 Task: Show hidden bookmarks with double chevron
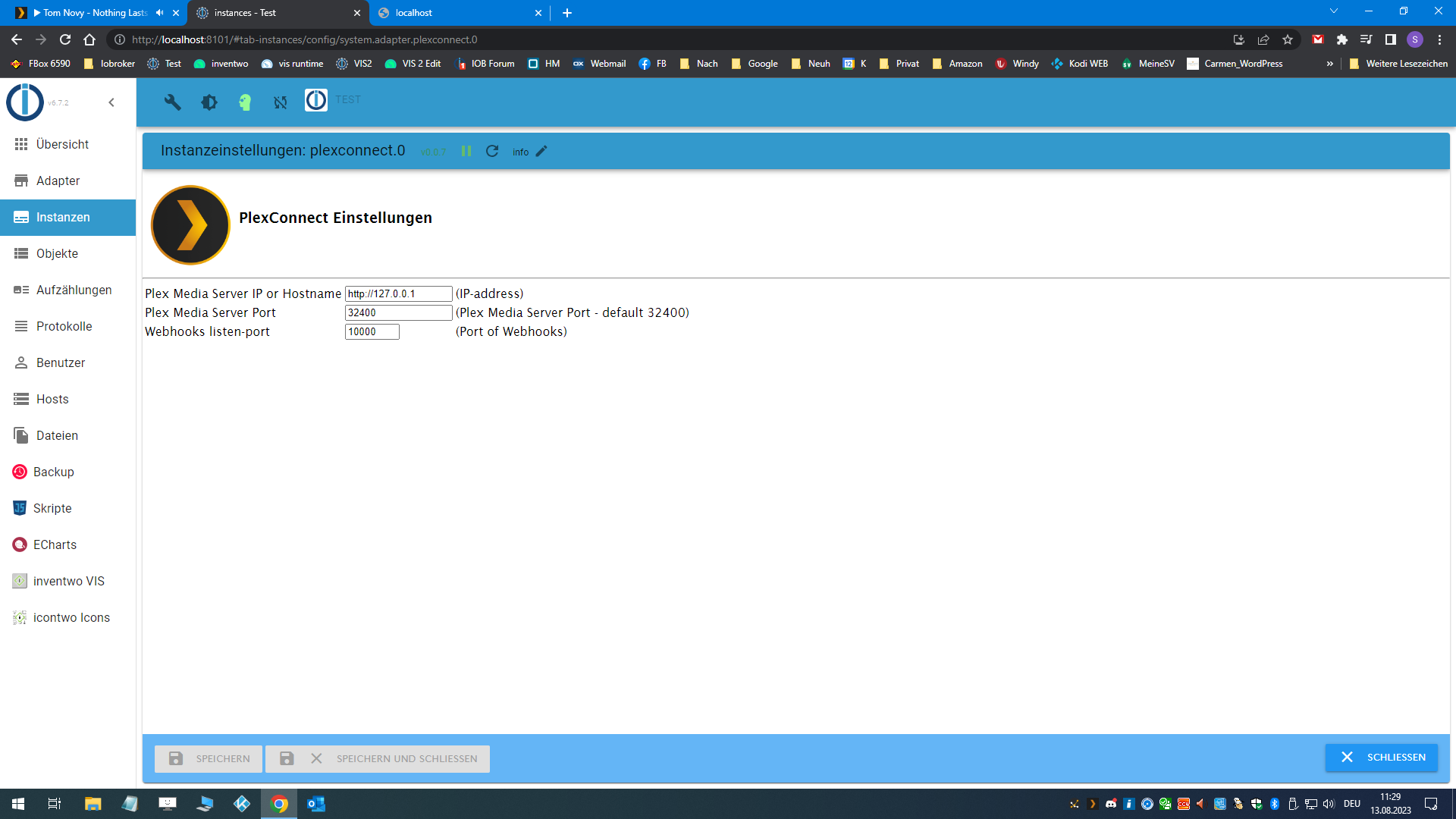pyautogui.click(x=1329, y=64)
